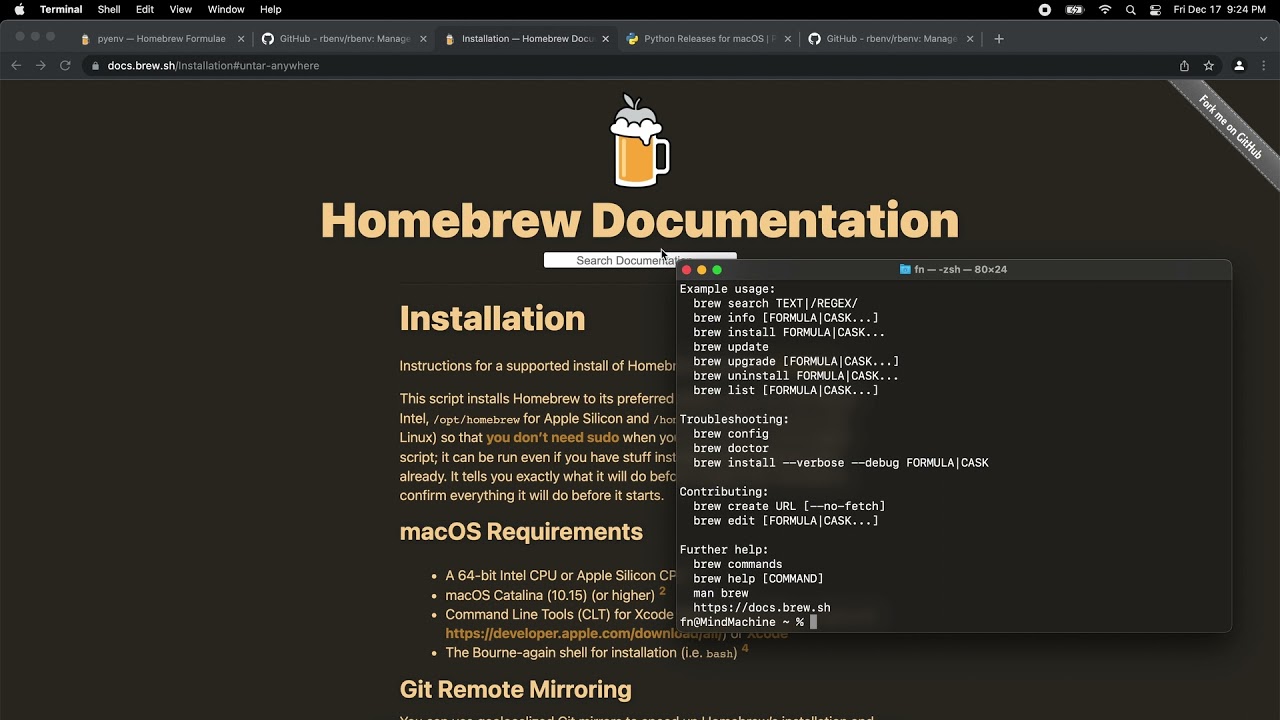Click the bold 'you don't need sudo' link

[553, 437]
